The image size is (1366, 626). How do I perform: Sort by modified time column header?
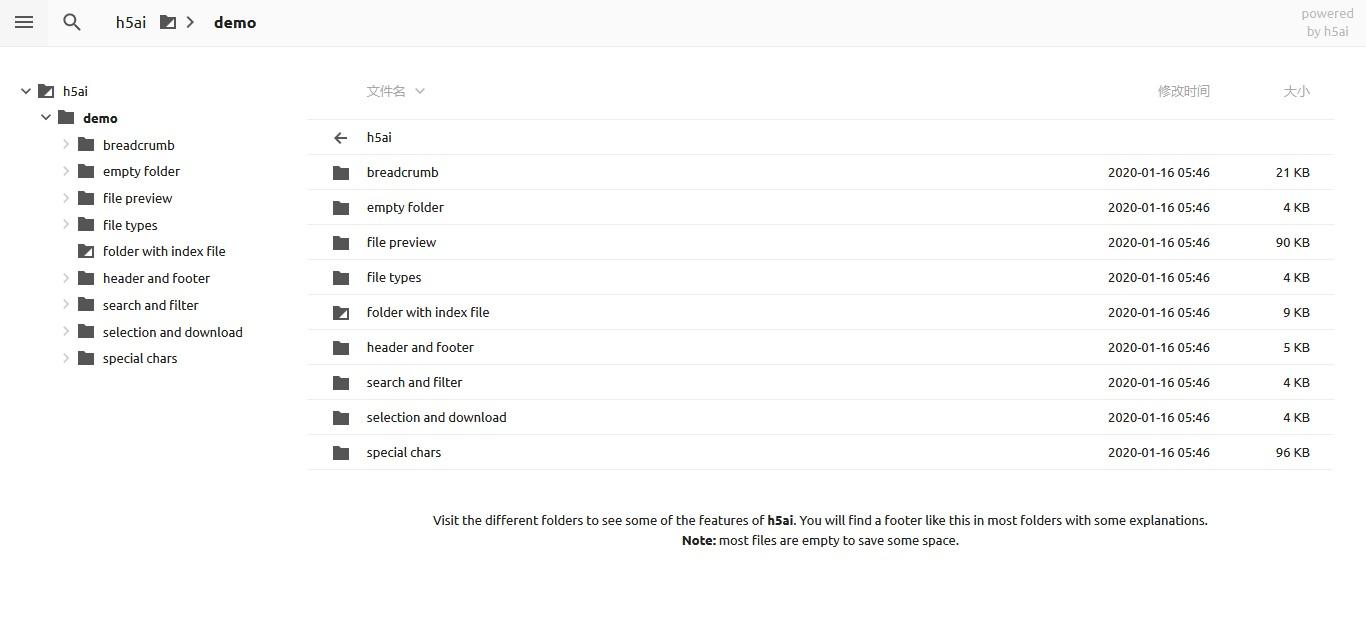coord(1183,91)
